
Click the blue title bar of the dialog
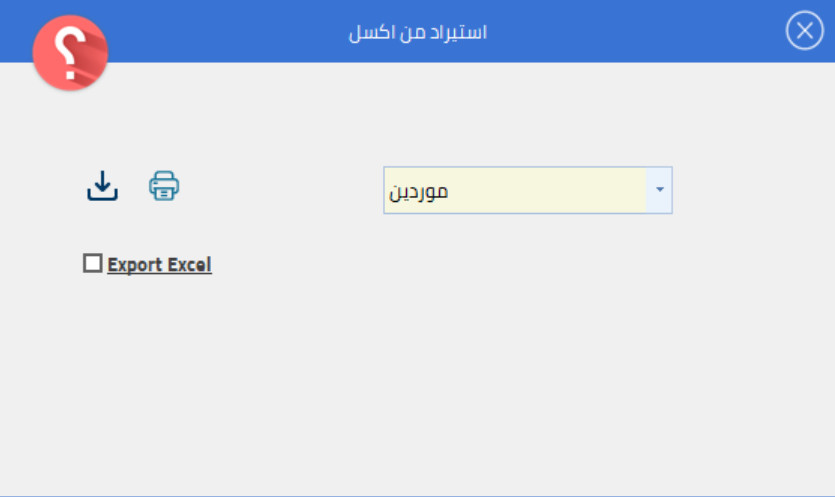pyautogui.click(x=600, y=31)
